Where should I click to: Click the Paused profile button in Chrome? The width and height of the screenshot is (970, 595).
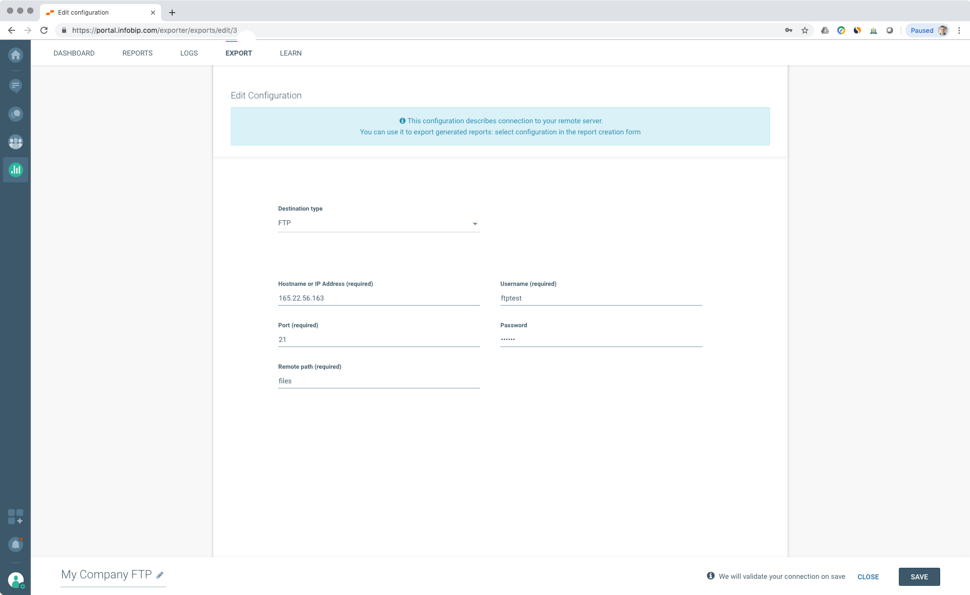[927, 30]
